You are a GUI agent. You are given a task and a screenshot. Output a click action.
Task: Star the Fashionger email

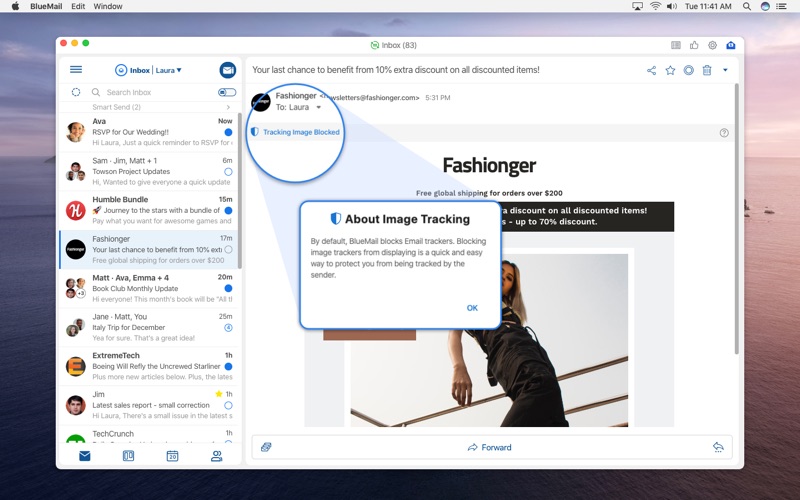click(x=670, y=70)
